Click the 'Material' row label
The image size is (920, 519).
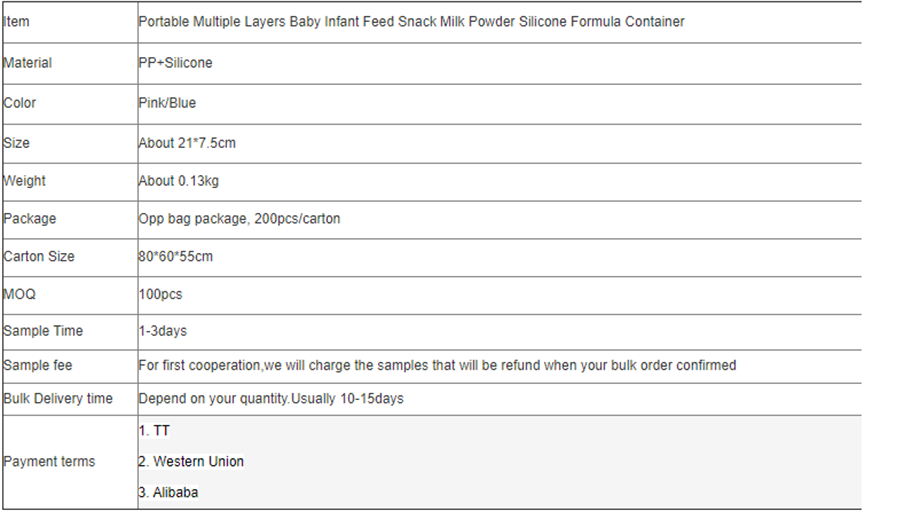click(28, 63)
